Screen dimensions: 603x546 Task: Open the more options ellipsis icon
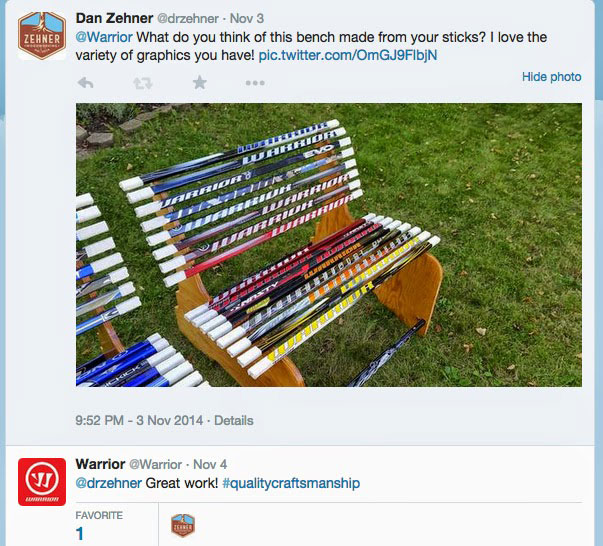point(255,83)
